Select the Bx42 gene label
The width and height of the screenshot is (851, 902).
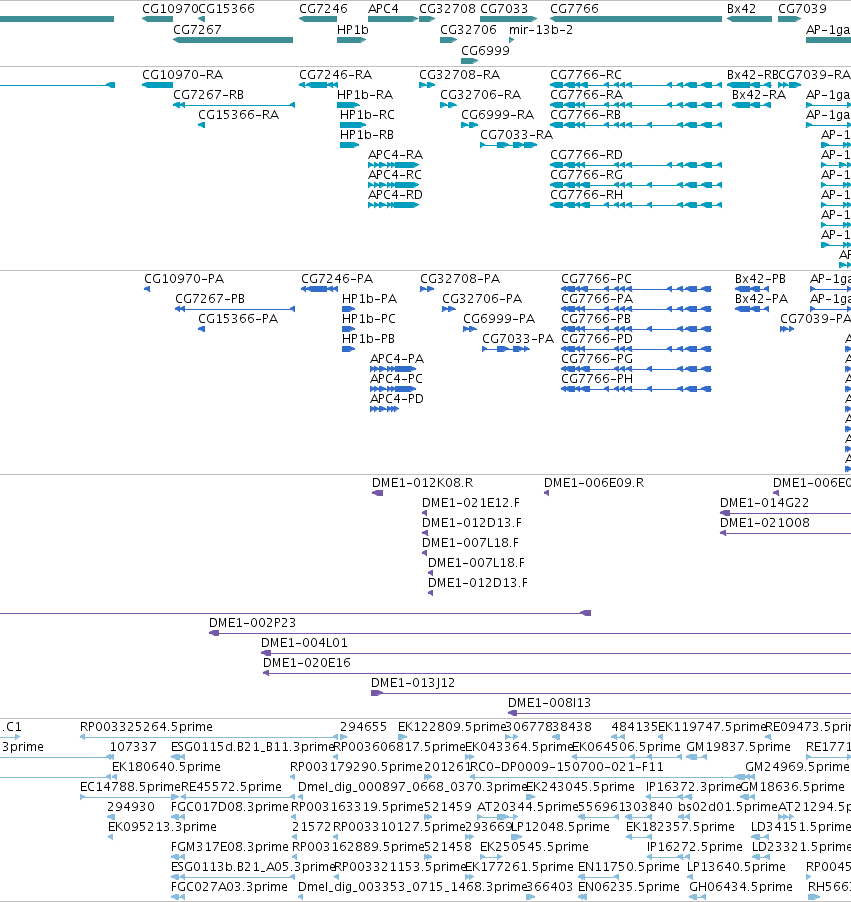[742, 9]
